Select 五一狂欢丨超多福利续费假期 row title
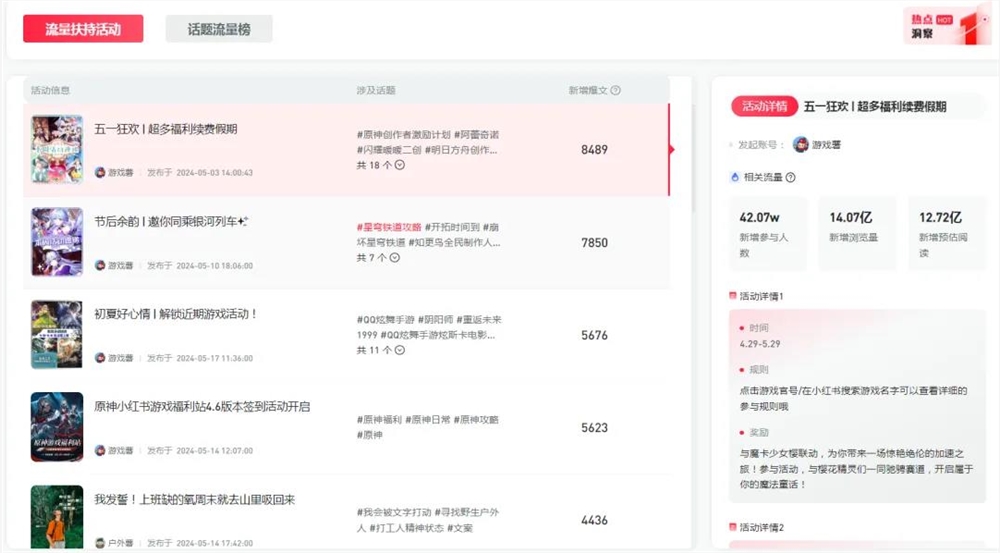The image size is (1000, 553). [x=166, y=129]
